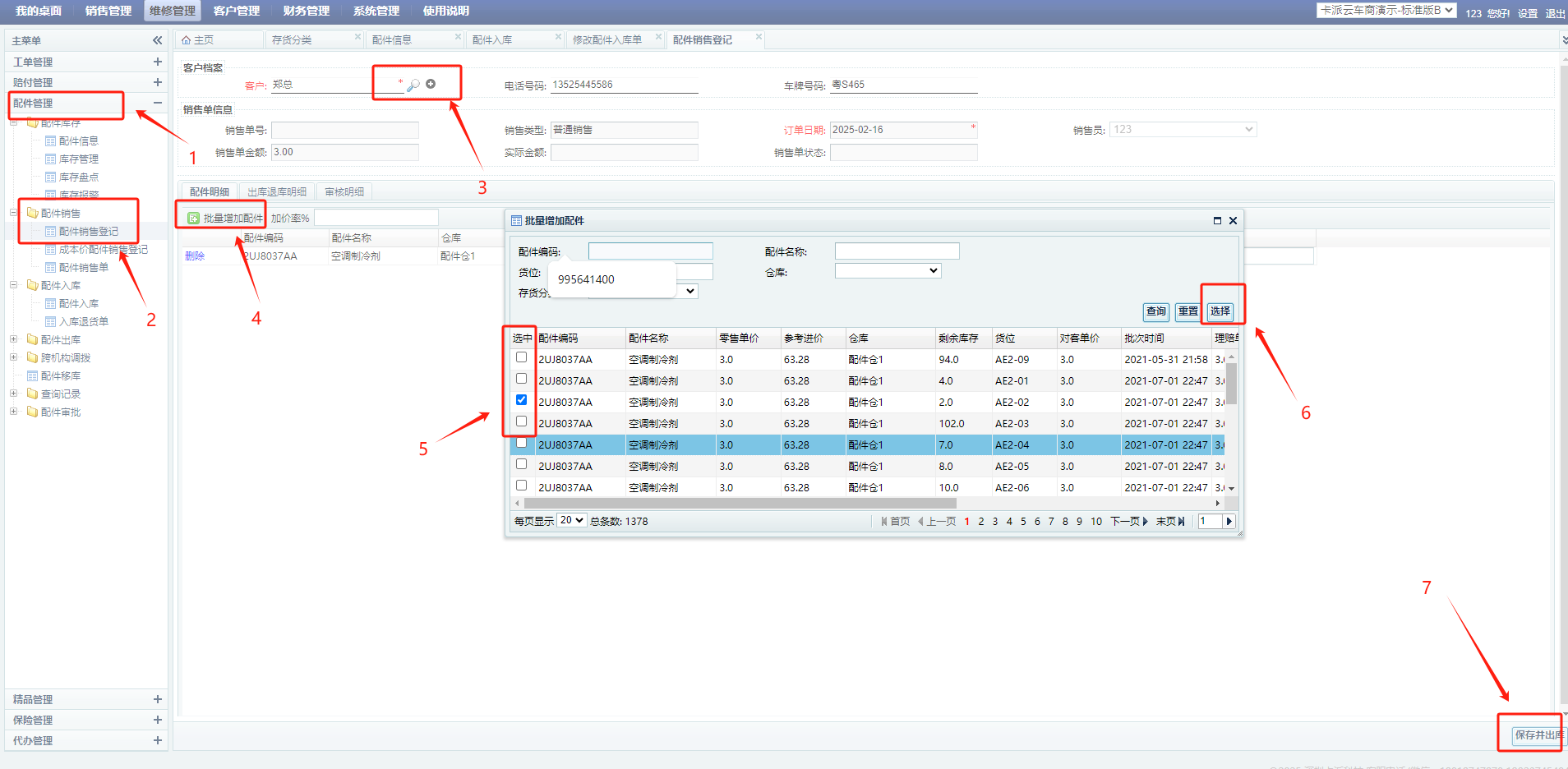Click the 批量增加配件 add icon
The height and width of the screenshot is (769, 1568).
(194, 219)
